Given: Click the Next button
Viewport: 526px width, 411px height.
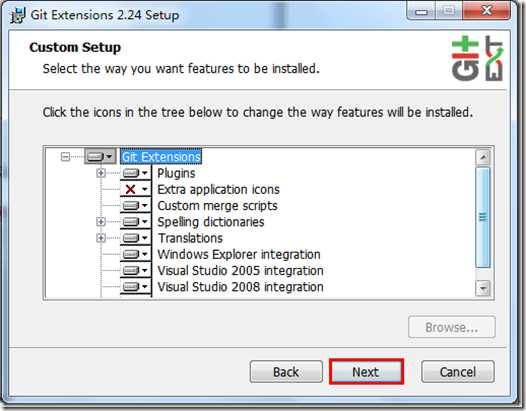Looking at the screenshot, I should [x=366, y=372].
